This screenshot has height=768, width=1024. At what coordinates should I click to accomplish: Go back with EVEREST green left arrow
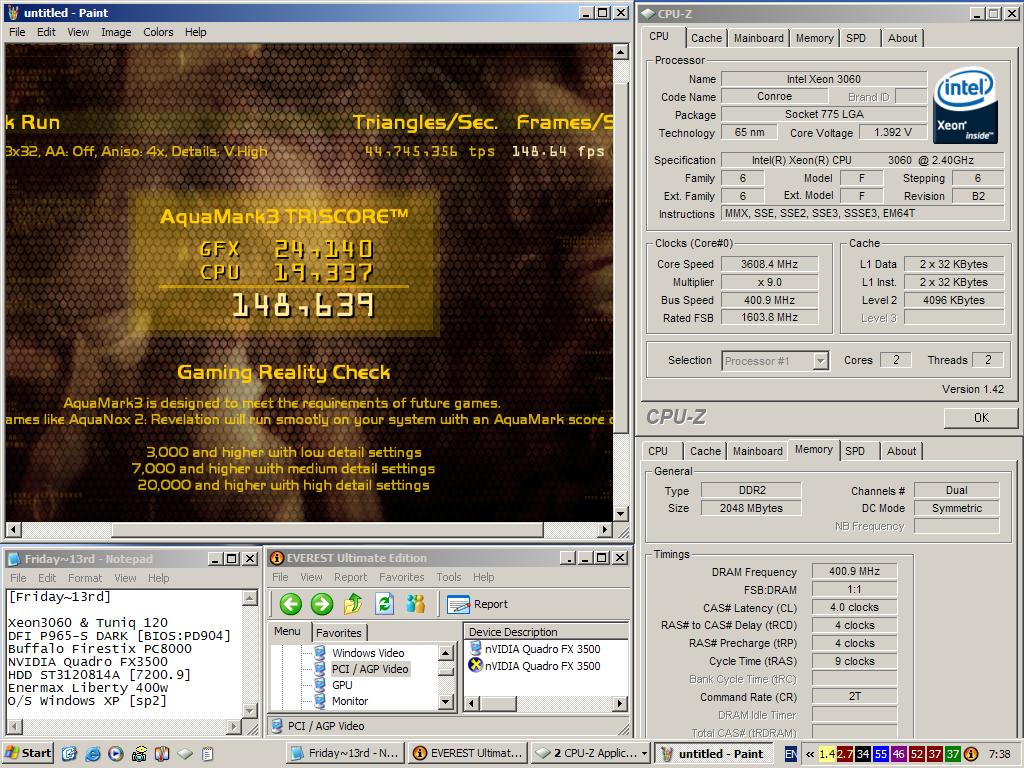tap(291, 604)
